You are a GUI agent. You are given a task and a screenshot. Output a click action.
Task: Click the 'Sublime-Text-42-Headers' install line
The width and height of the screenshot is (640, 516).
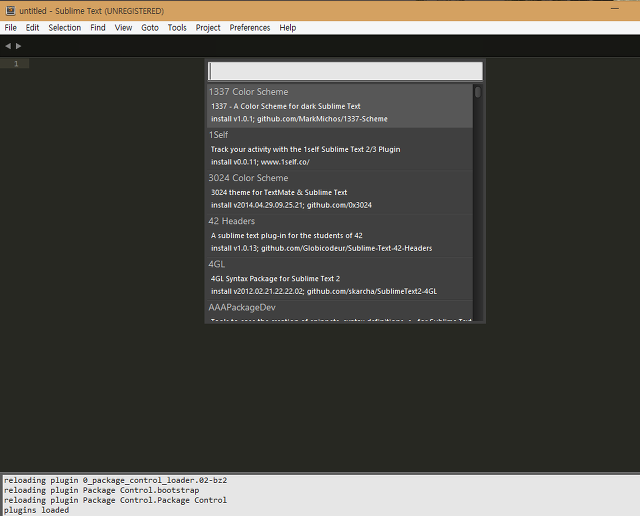(x=322, y=249)
